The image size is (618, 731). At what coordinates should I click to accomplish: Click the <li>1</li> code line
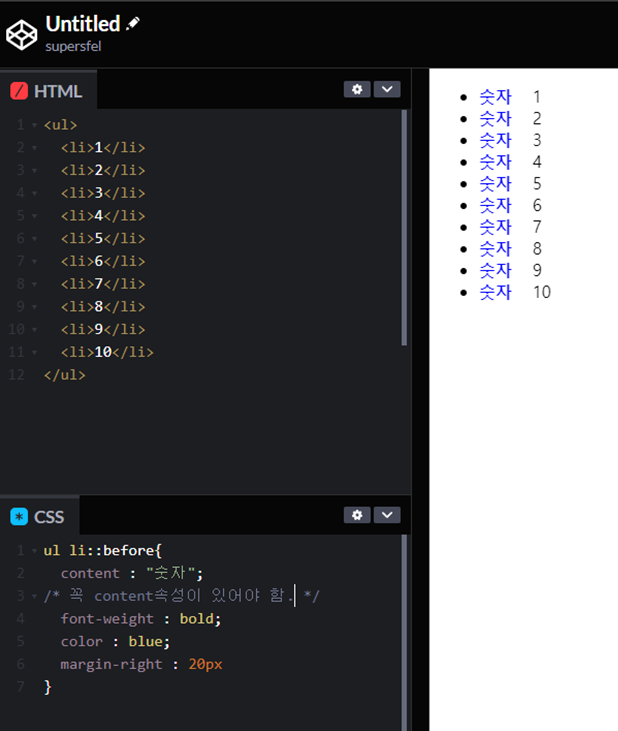point(103,147)
